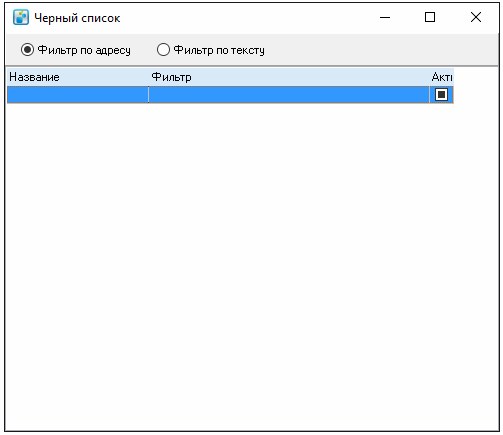Viewport: 503px width, 435px height.
Task: Click the truncated Акти column header
Action: pos(442,77)
